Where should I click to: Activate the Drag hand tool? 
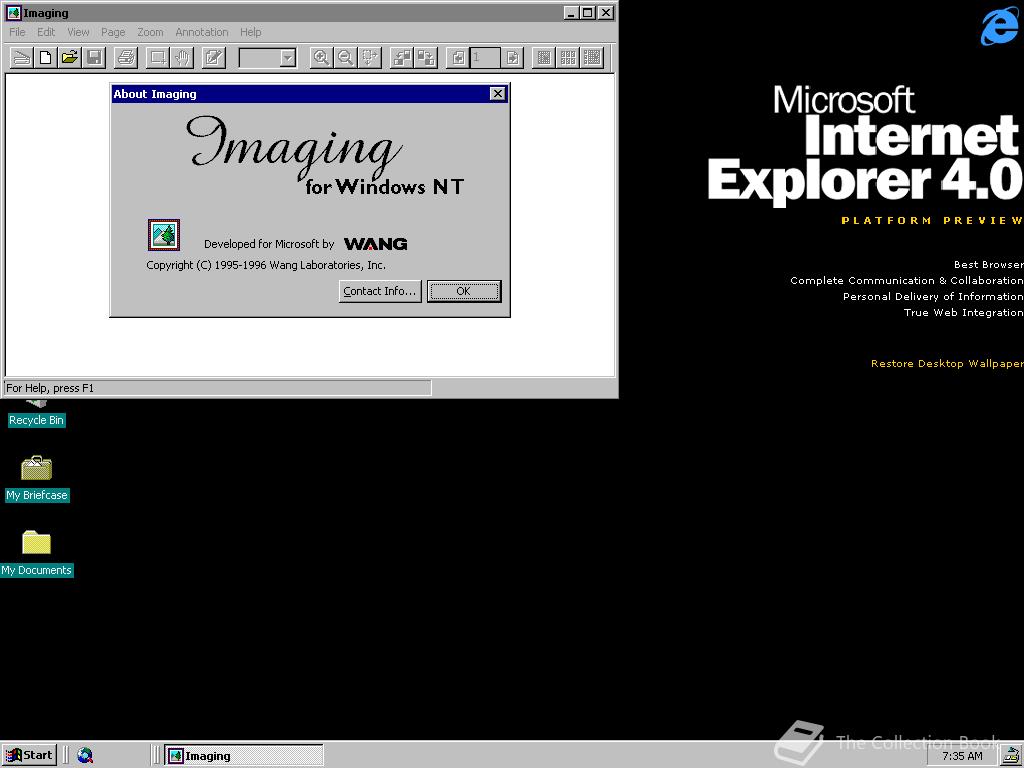click(182, 57)
